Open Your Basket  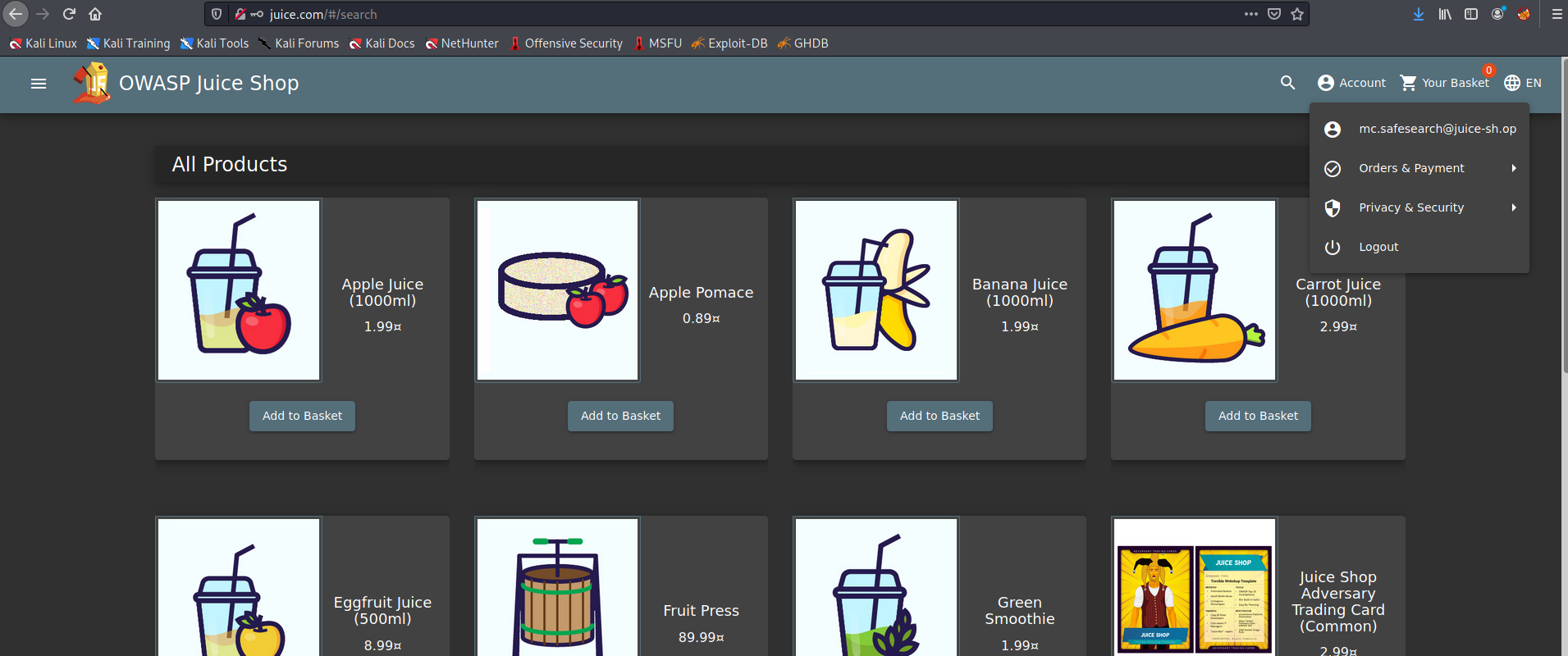(x=1444, y=83)
